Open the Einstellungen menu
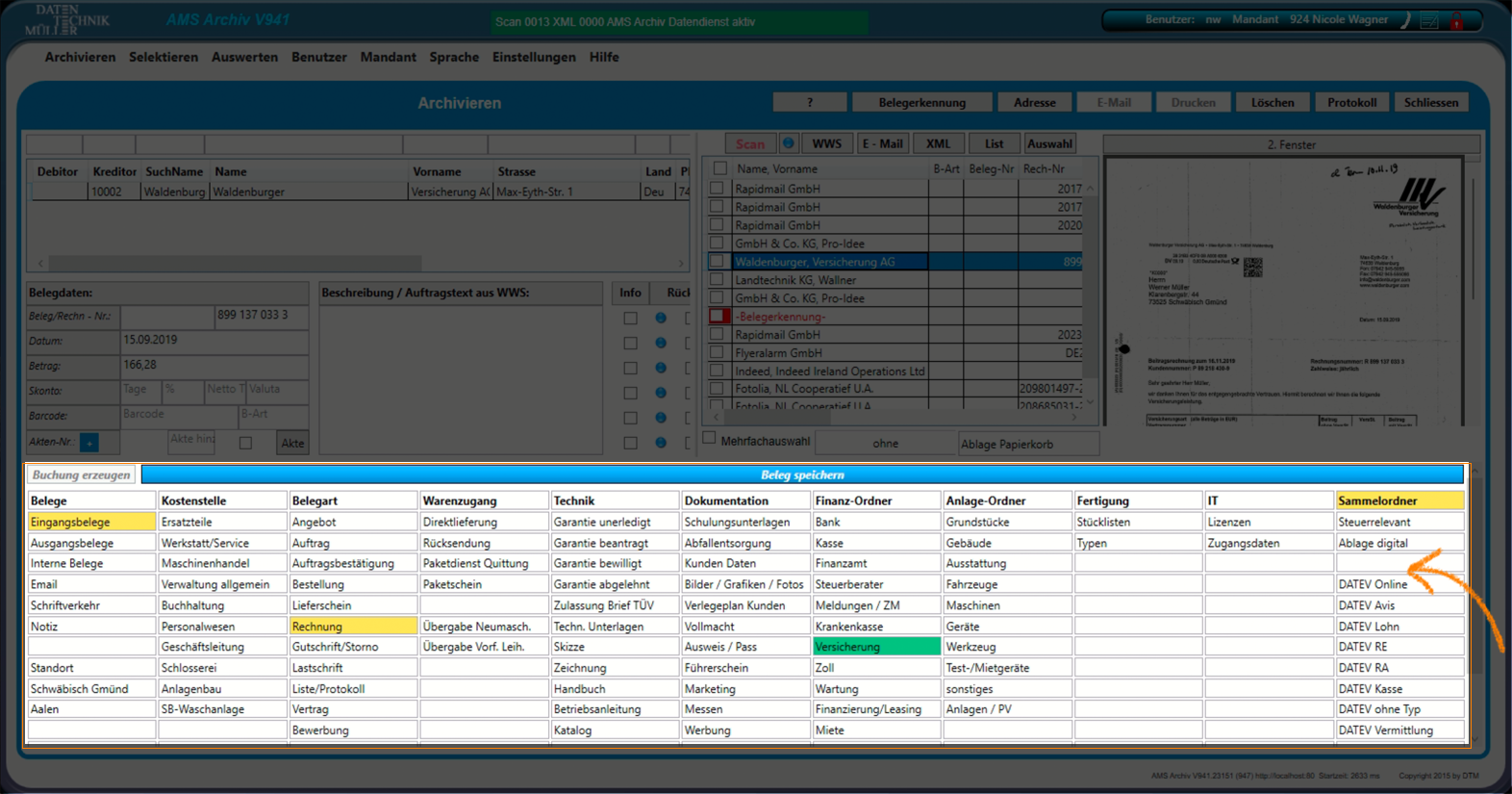Image resolution: width=1512 pixels, height=794 pixels. (534, 57)
